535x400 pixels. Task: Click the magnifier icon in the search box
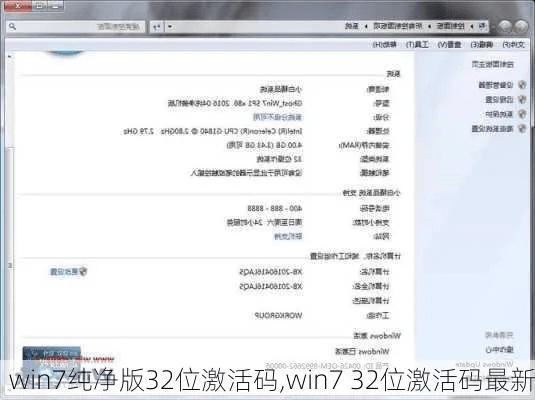[x=13, y=26]
